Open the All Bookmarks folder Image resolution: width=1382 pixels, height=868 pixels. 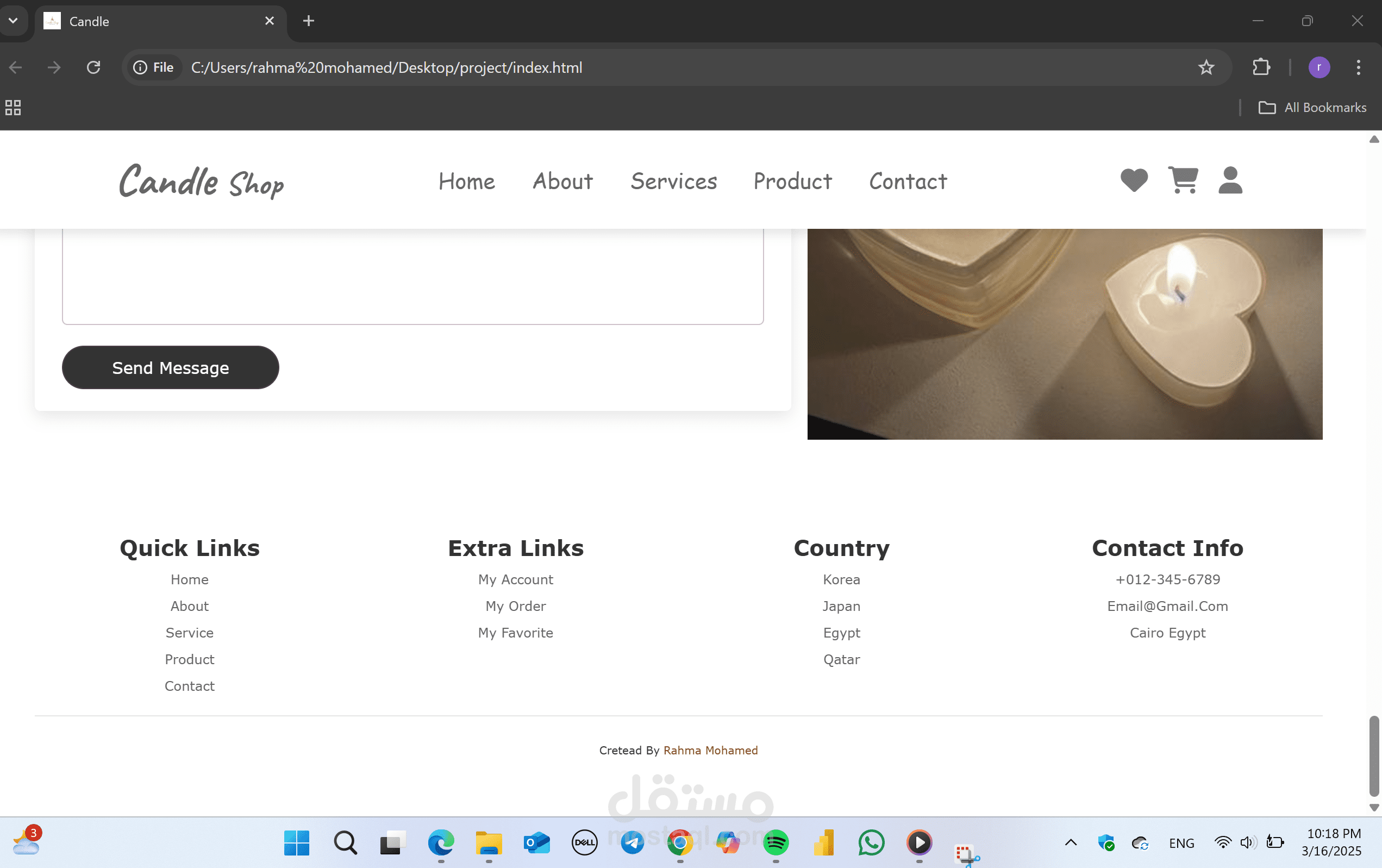[1312, 108]
